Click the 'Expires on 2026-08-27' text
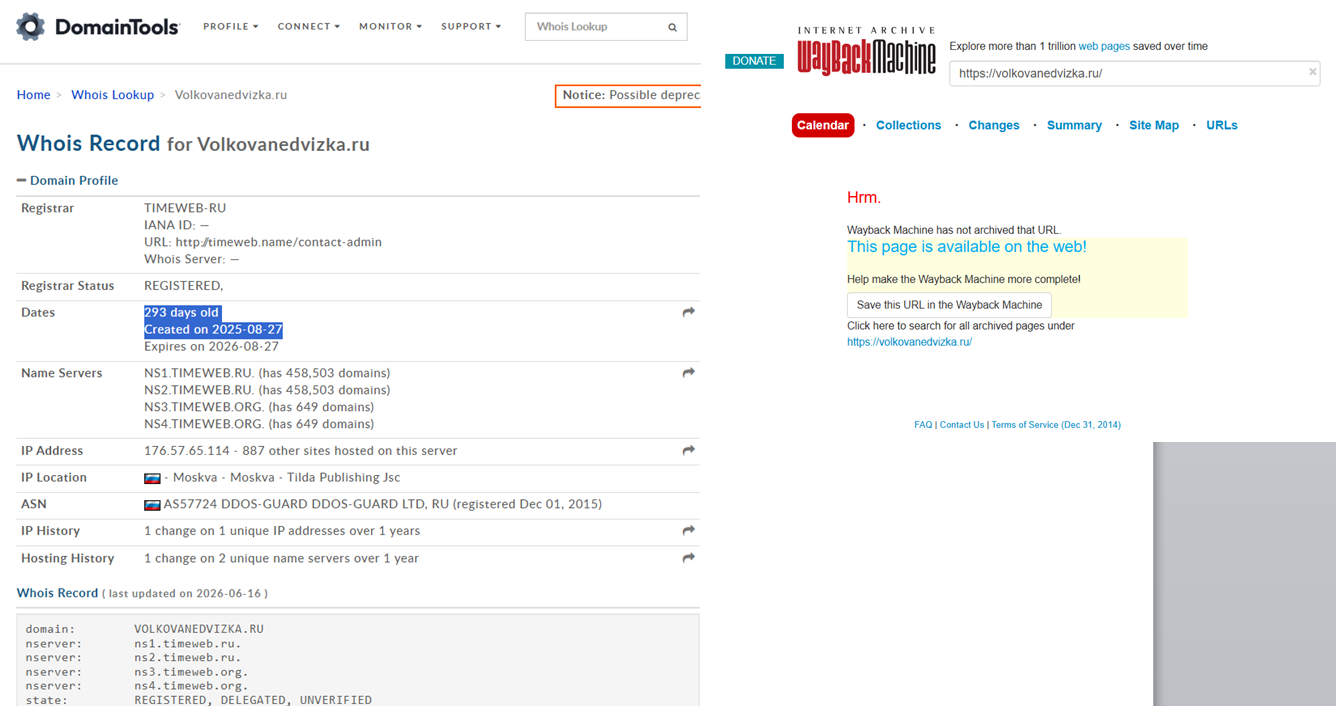1336x706 pixels. [x=211, y=347]
